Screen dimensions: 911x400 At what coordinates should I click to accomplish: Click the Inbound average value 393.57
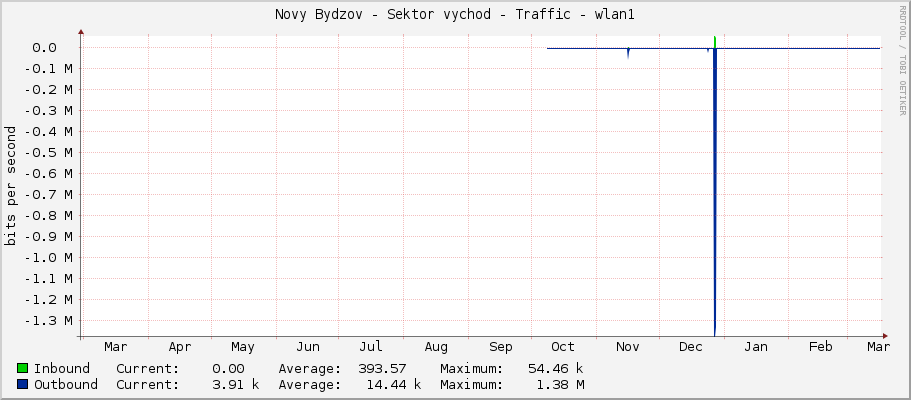tap(382, 369)
